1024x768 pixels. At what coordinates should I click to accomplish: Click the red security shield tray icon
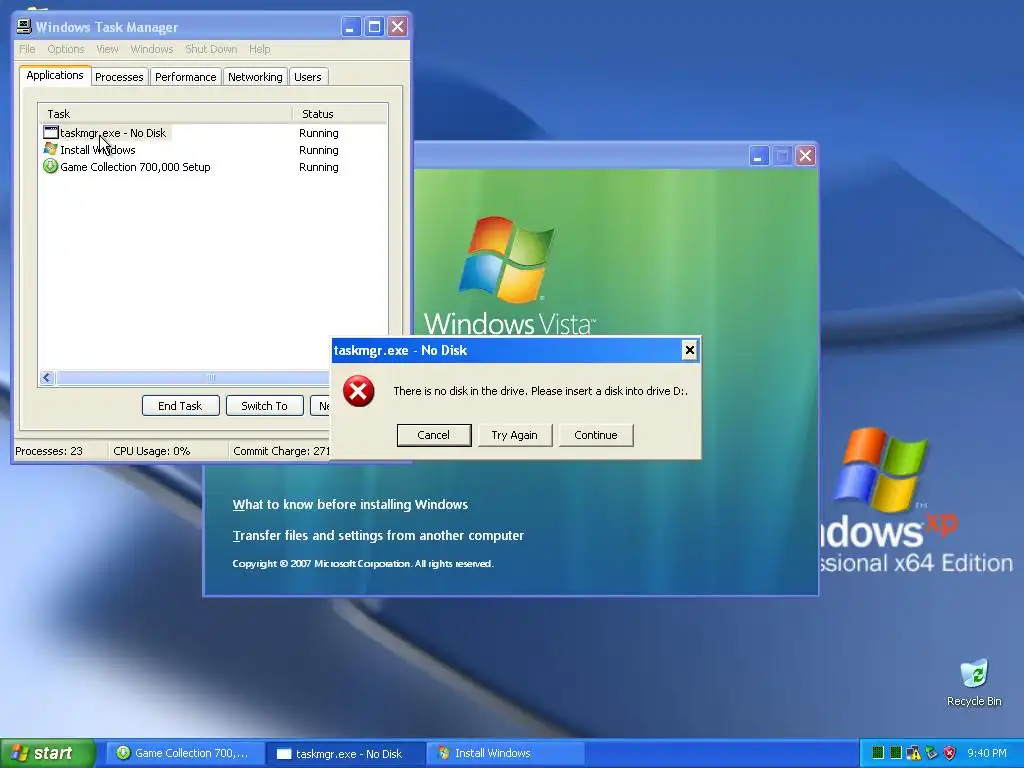(x=950, y=753)
